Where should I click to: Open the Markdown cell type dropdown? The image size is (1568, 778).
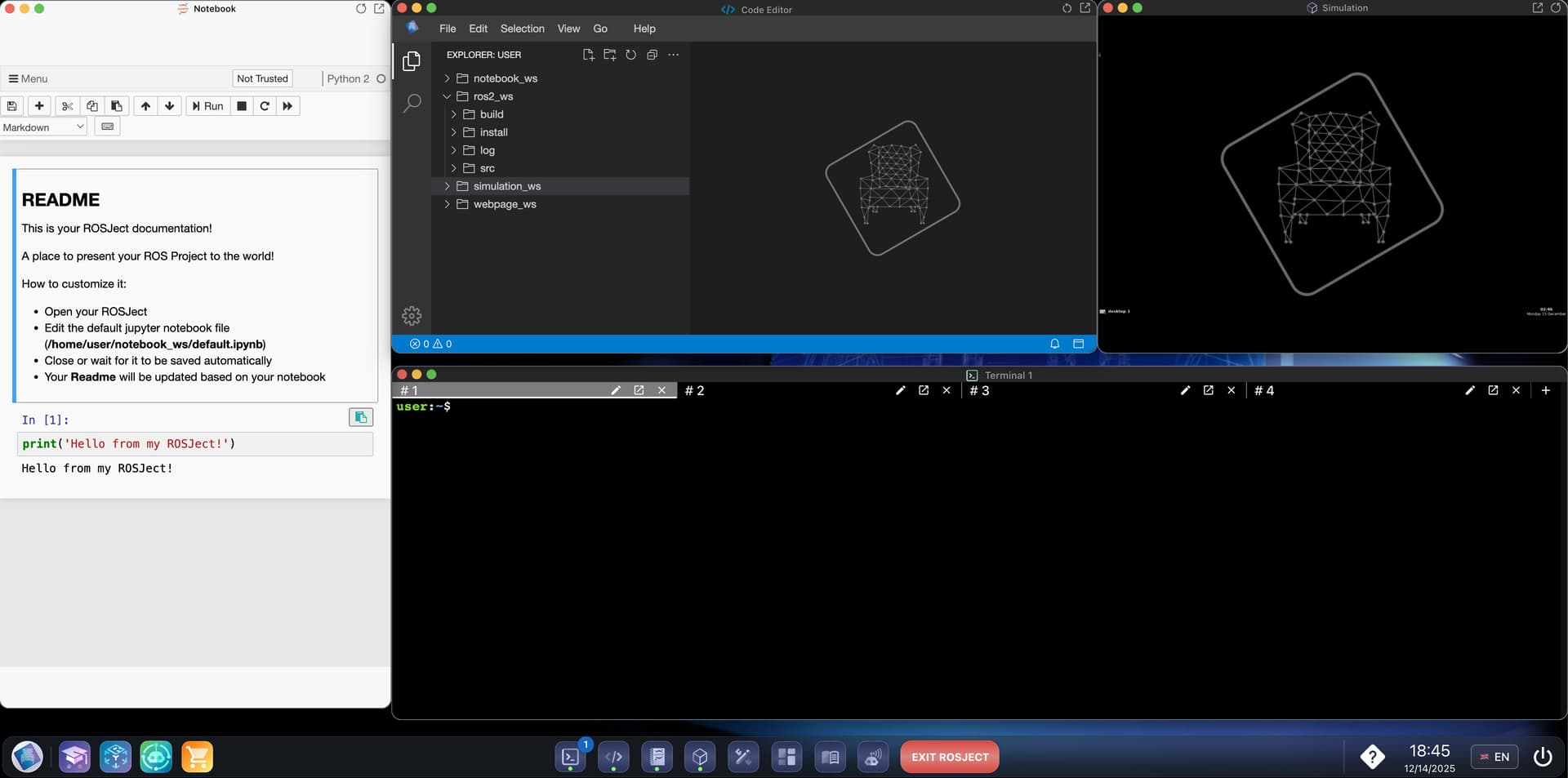tap(43, 127)
